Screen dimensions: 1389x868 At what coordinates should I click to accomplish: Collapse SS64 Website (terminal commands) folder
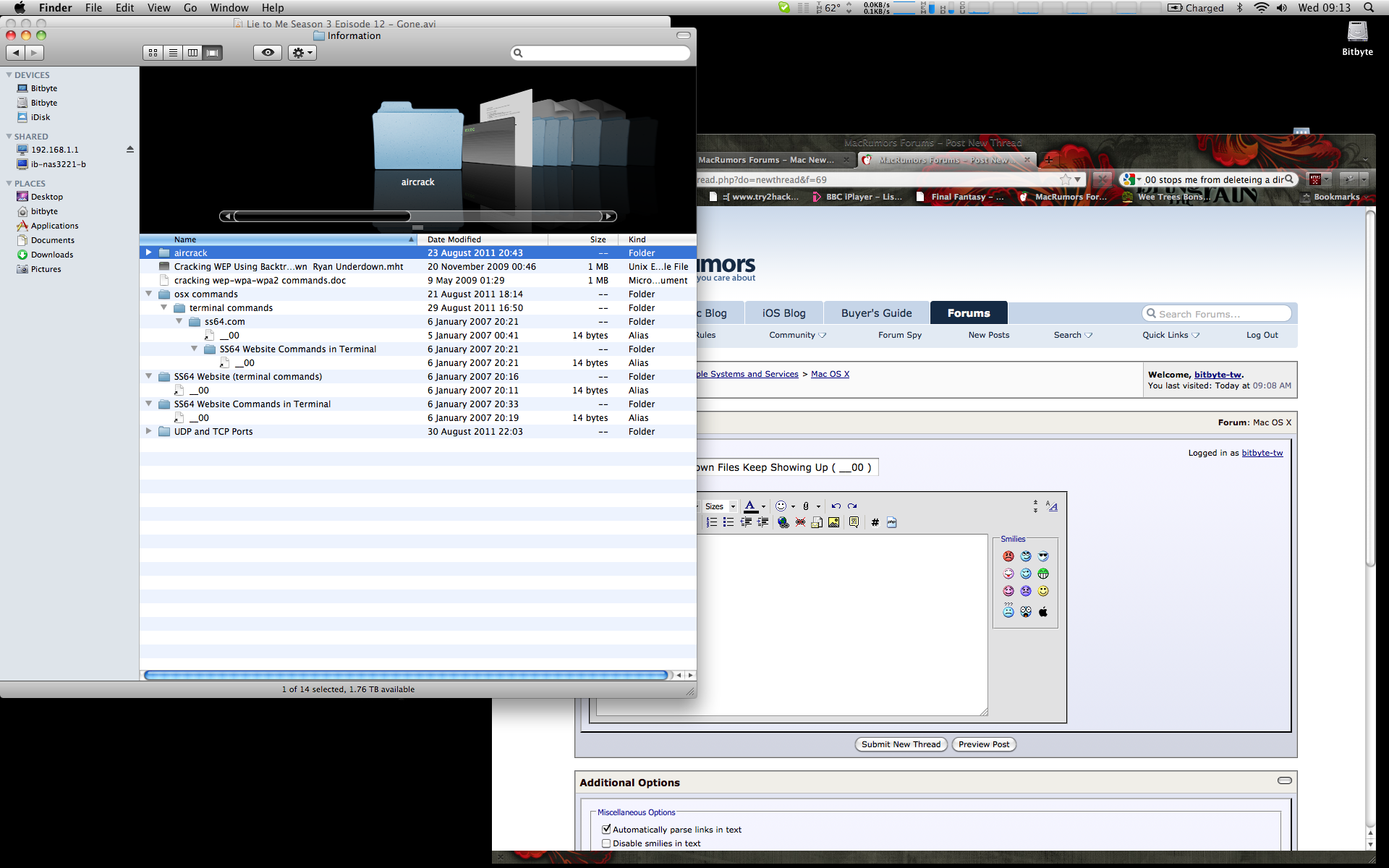pos(148,376)
